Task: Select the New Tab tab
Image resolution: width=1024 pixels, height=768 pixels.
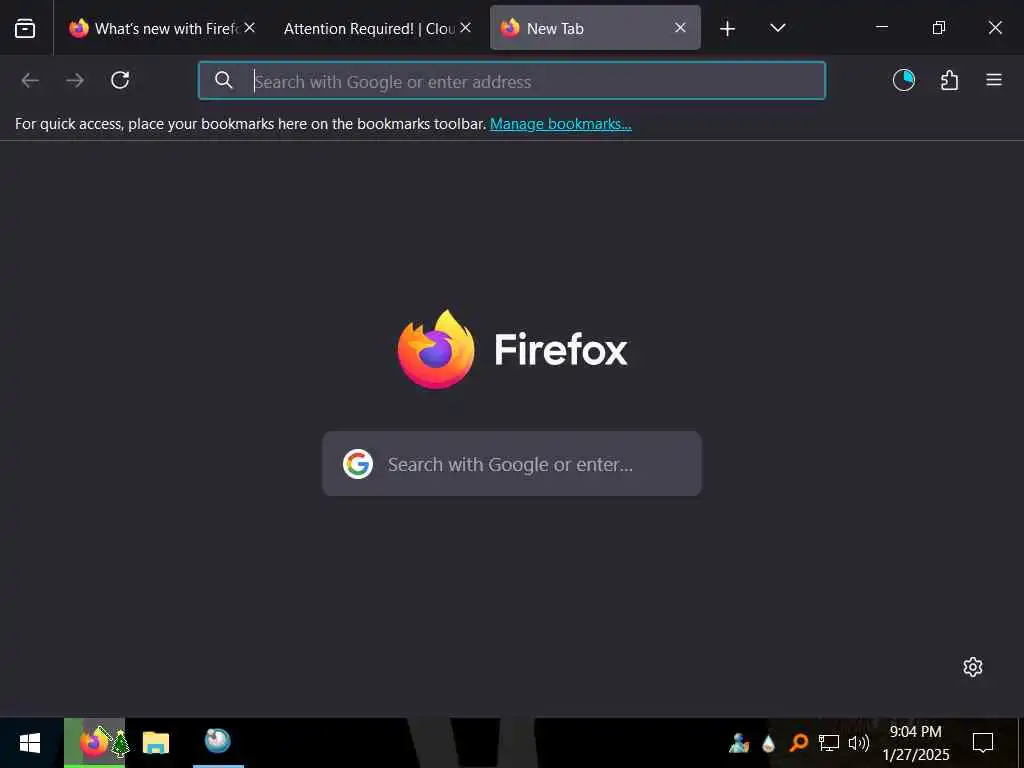Action: point(595,28)
